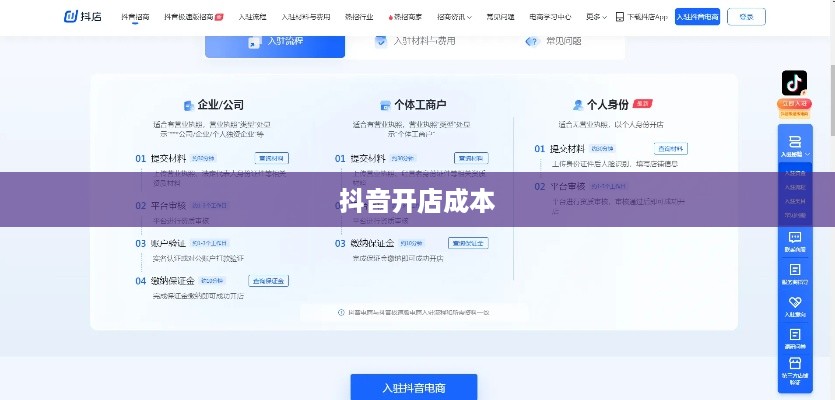
Task: Click the 个体工商户 heading
Action: click(x=421, y=104)
